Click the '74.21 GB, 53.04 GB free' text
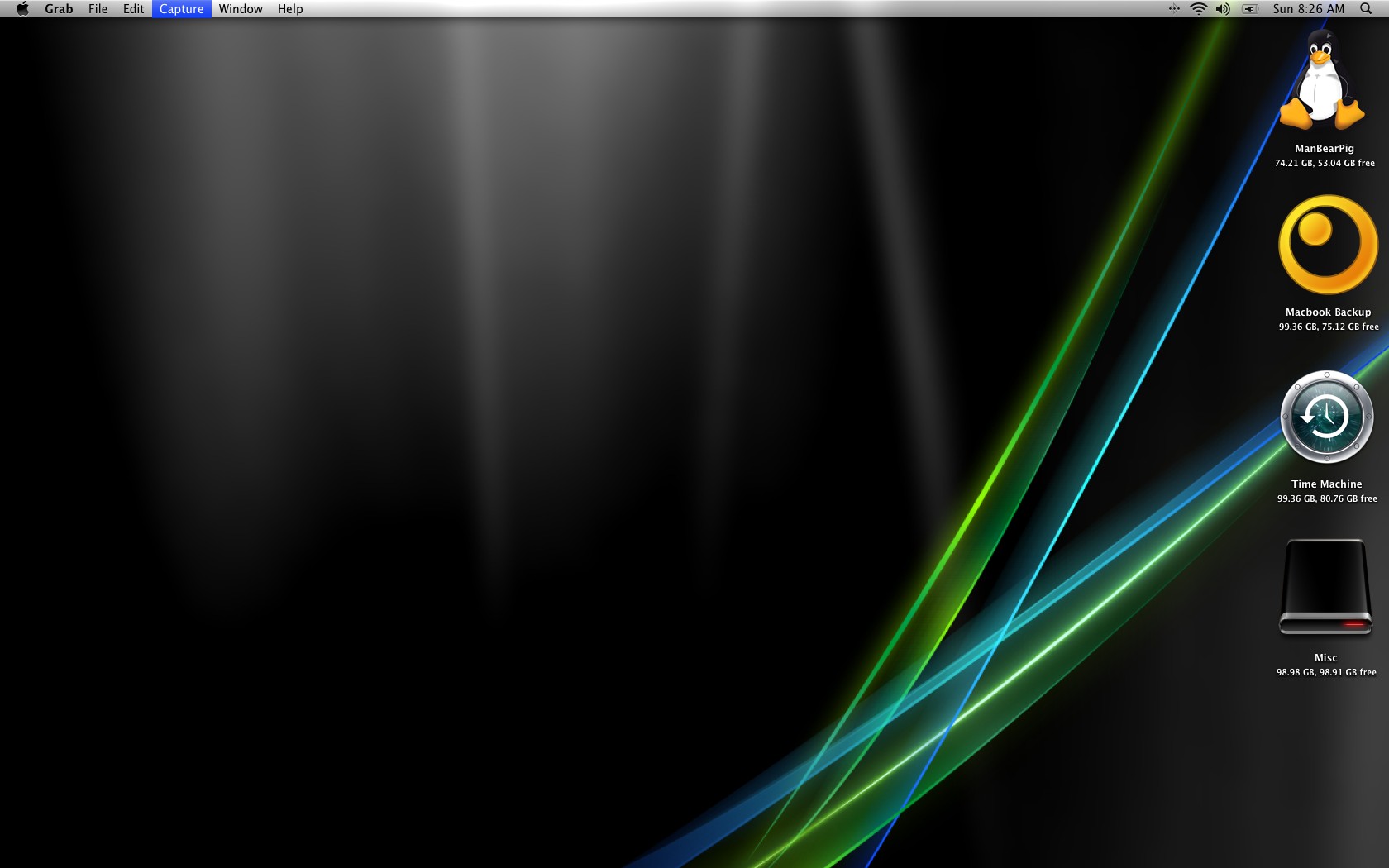The width and height of the screenshot is (1389, 868). tap(1325, 163)
